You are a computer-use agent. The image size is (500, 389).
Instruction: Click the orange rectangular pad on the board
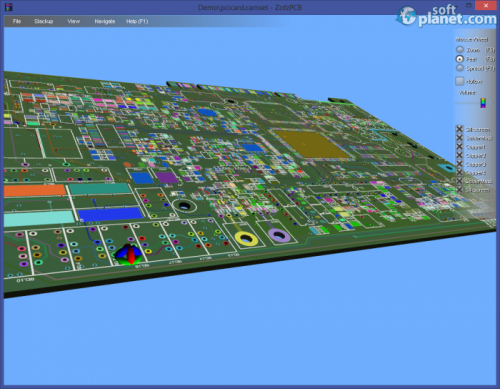pos(35,191)
